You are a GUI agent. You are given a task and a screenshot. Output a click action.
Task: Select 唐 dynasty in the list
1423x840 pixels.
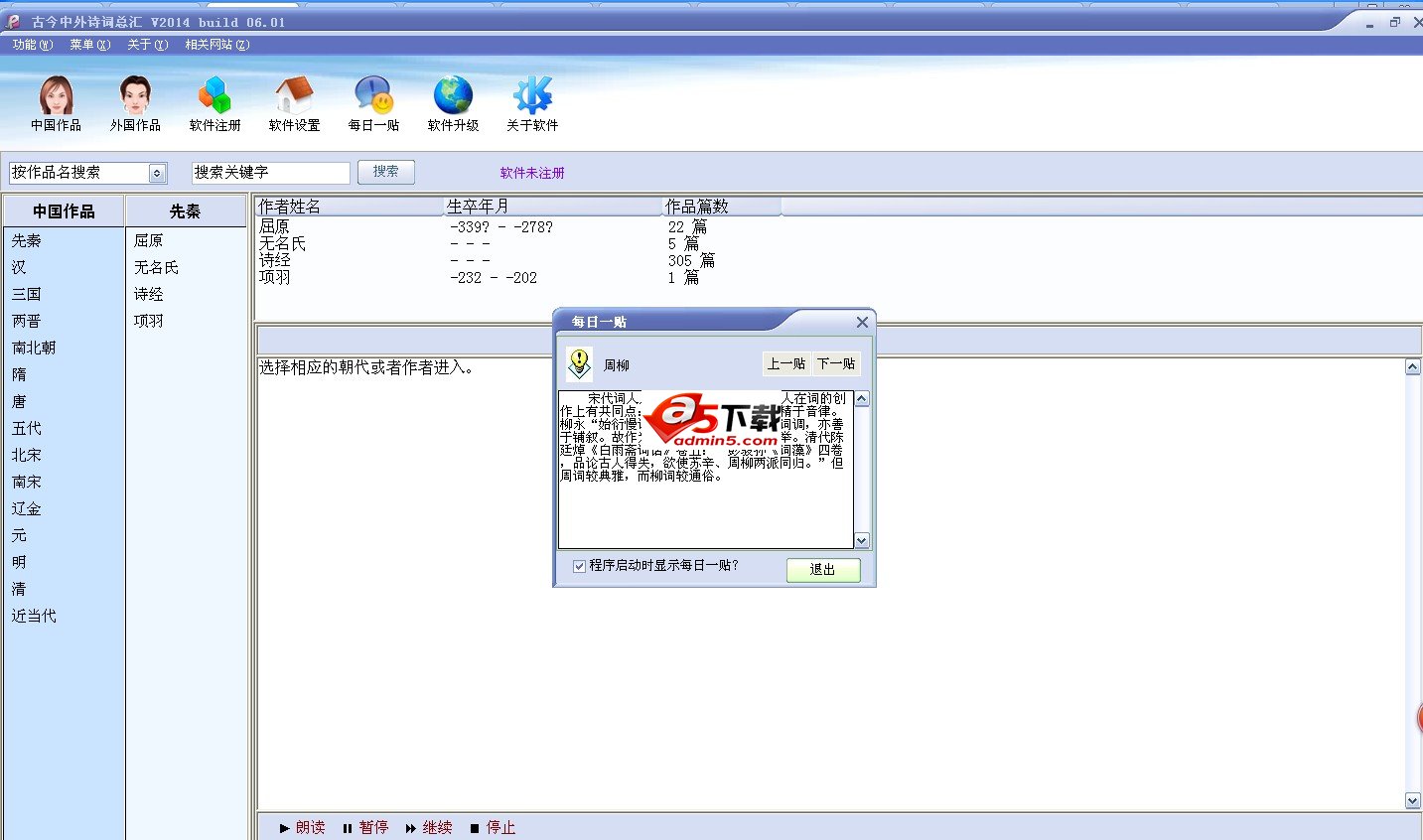pos(19,401)
